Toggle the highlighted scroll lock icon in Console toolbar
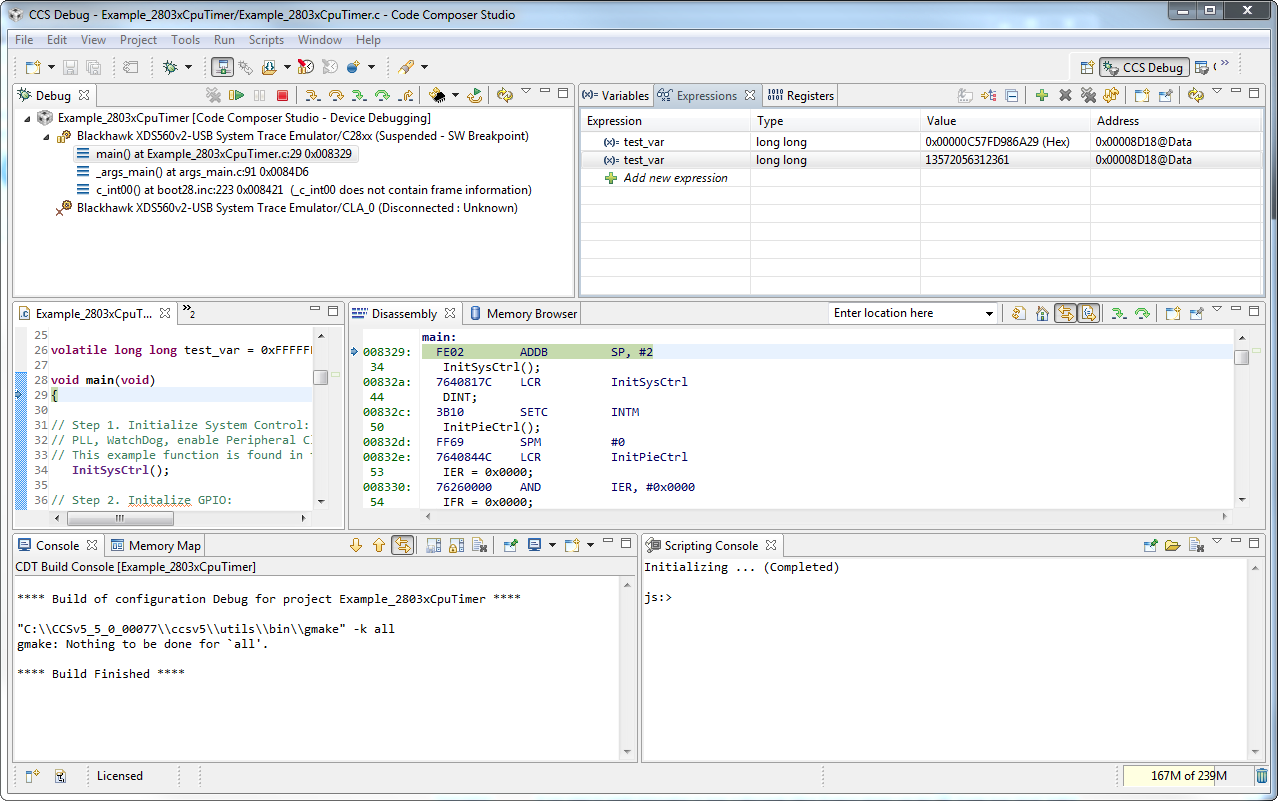Viewport: 1278px width, 801px height. pyautogui.click(x=402, y=545)
